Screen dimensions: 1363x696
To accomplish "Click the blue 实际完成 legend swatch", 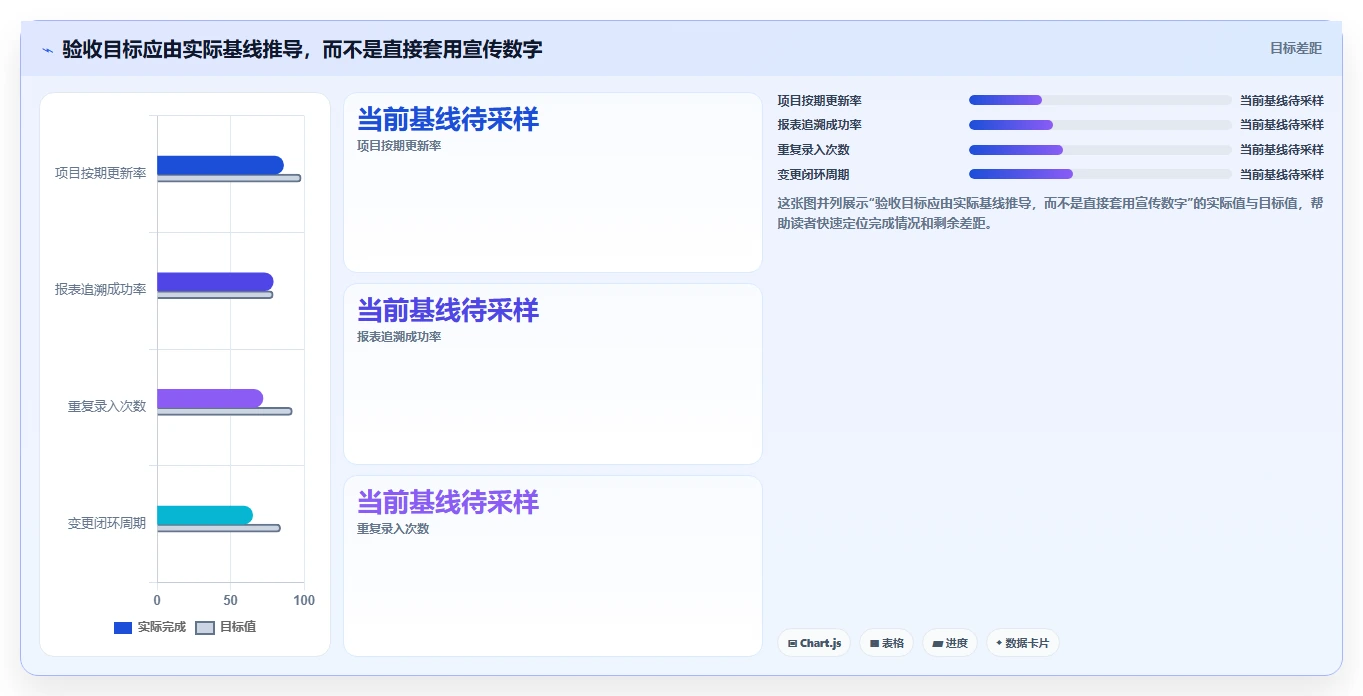I will point(123,628).
